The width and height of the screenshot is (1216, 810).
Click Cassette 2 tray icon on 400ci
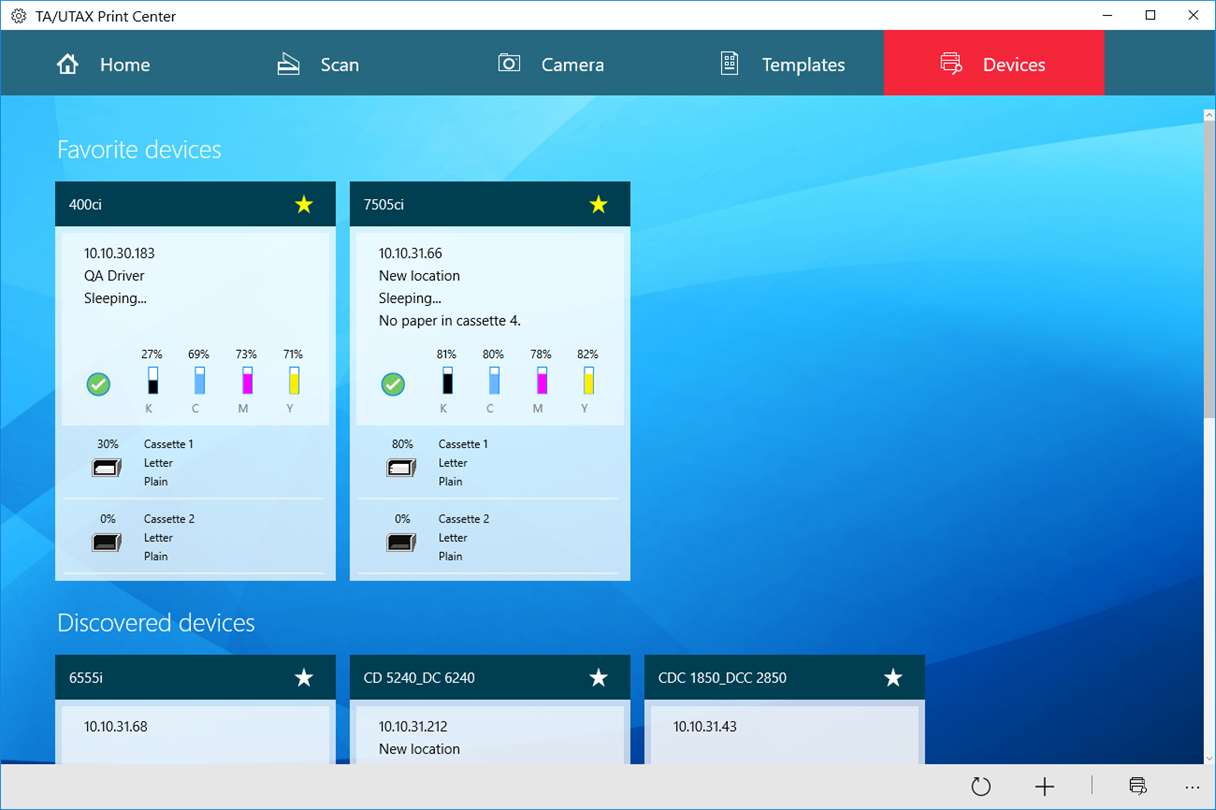coord(107,542)
